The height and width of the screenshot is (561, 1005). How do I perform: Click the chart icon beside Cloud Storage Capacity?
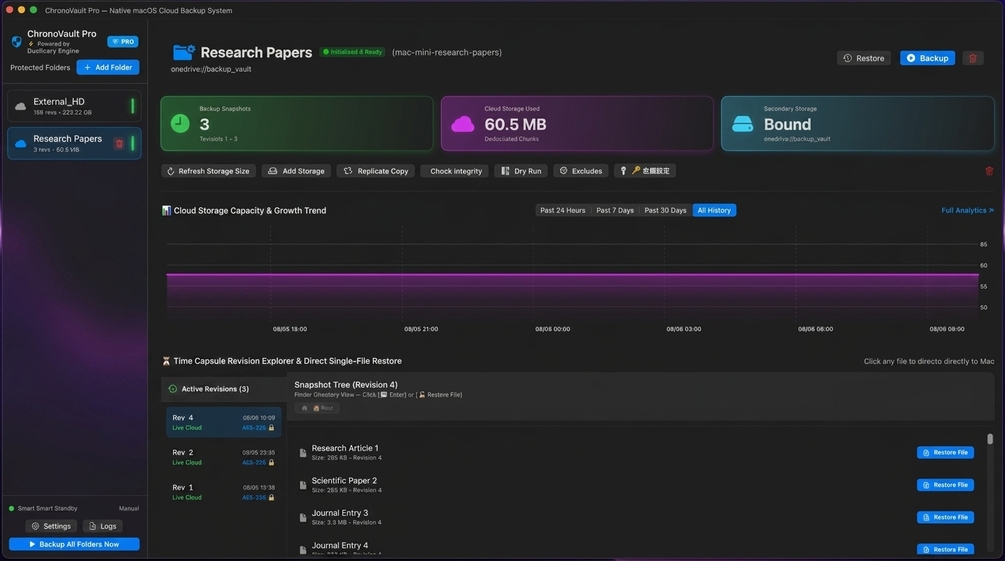pyautogui.click(x=166, y=210)
